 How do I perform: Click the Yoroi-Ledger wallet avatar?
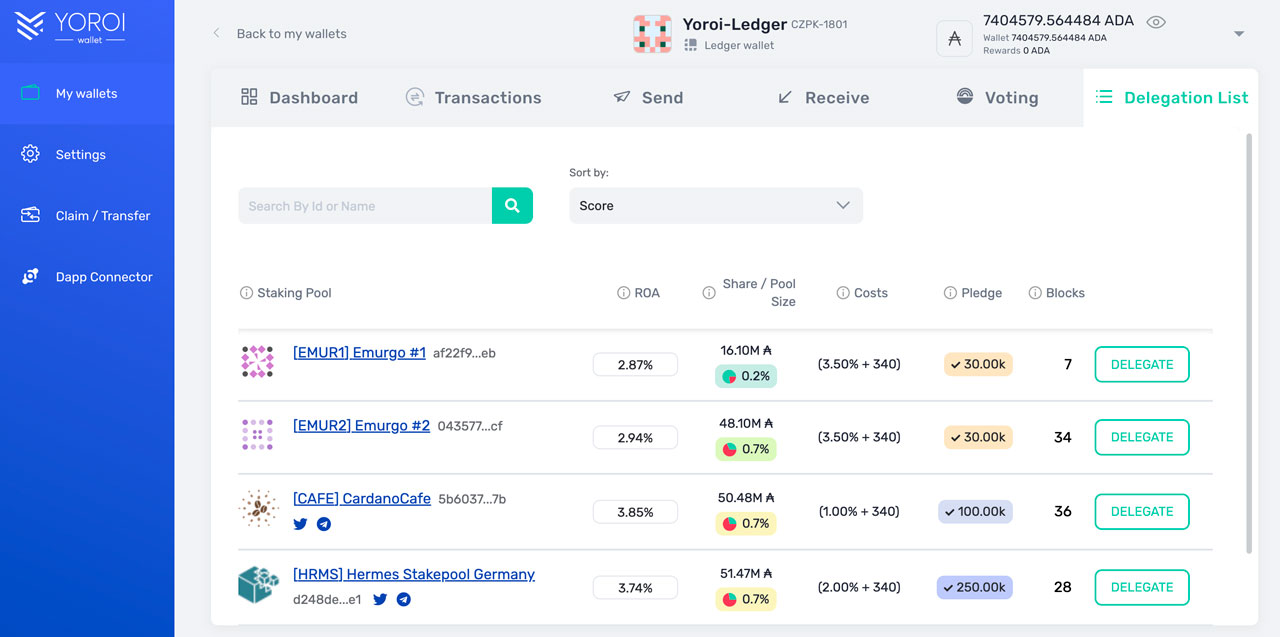[652, 34]
